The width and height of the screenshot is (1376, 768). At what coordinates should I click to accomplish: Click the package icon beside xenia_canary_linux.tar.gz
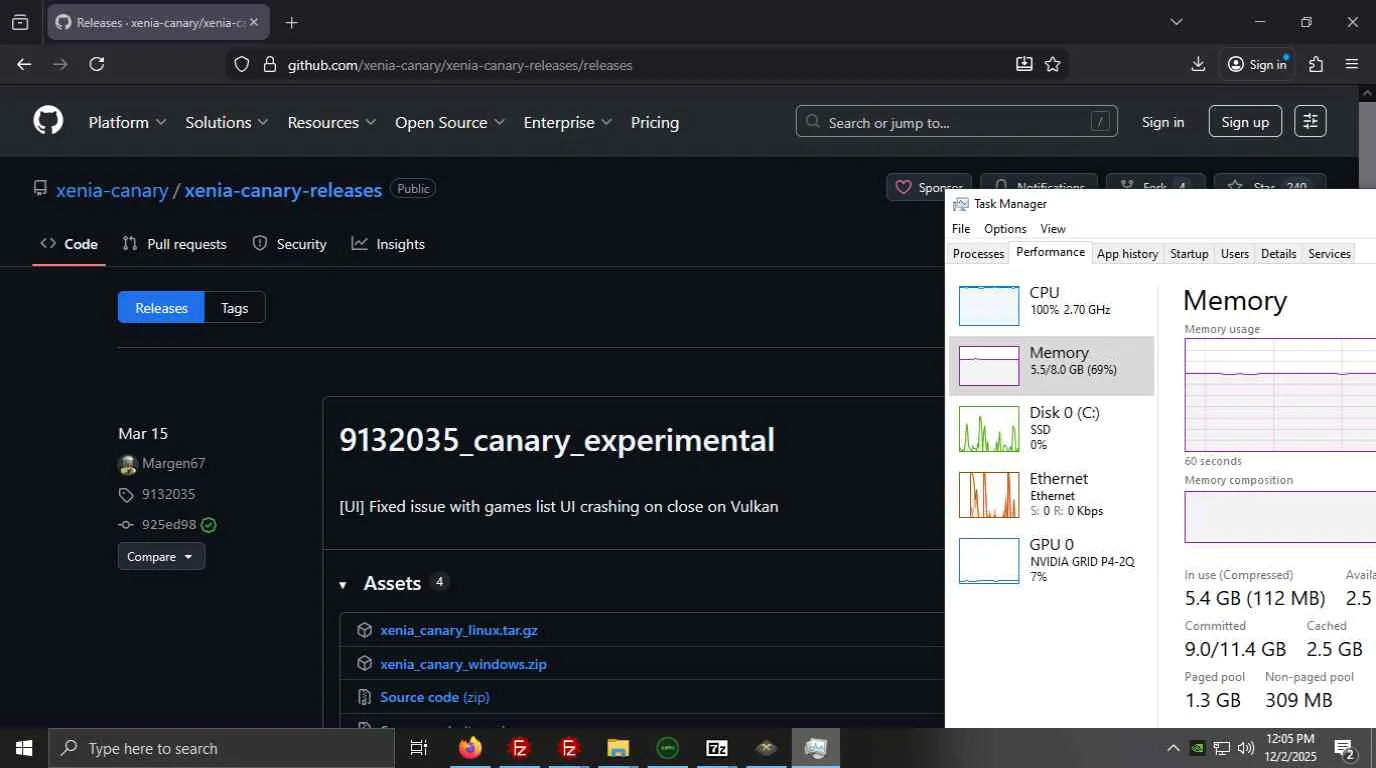364,630
